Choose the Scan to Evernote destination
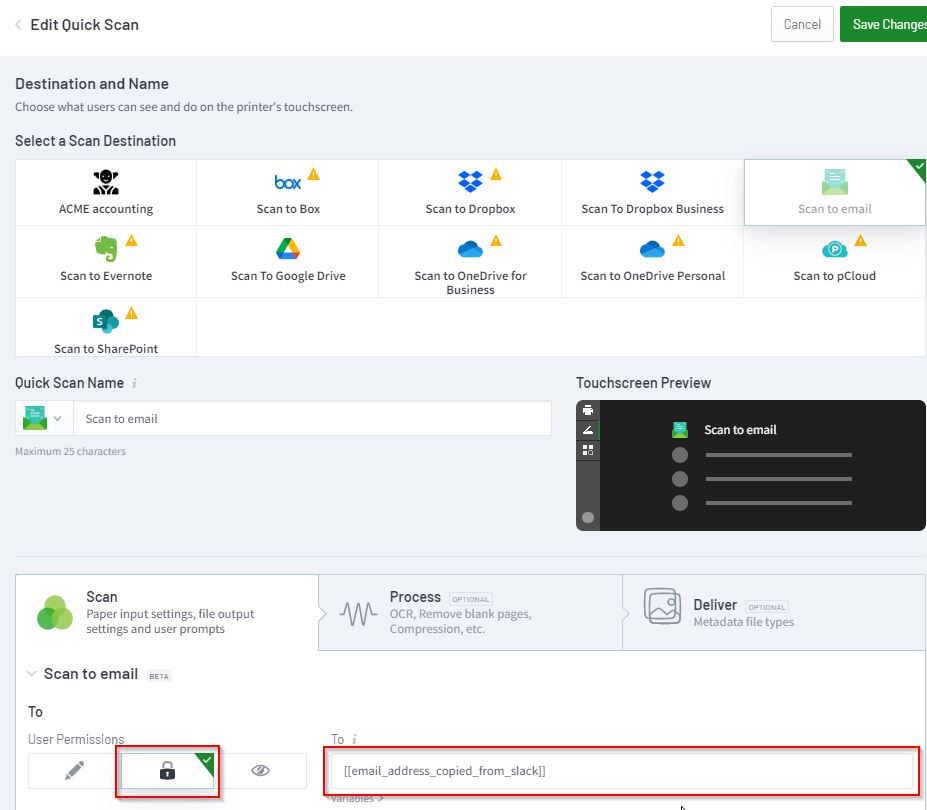Viewport: 927px width, 810px height. coord(106,261)
